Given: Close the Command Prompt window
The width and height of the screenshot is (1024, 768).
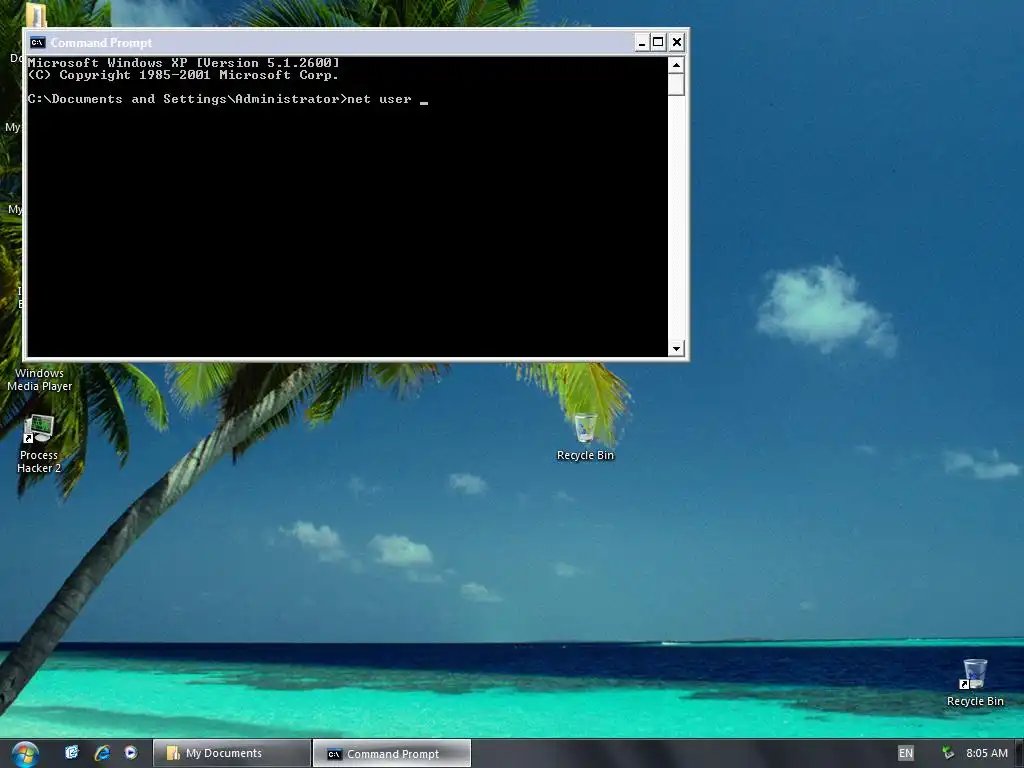Looking at the screenshot, I should pos(677,42).
